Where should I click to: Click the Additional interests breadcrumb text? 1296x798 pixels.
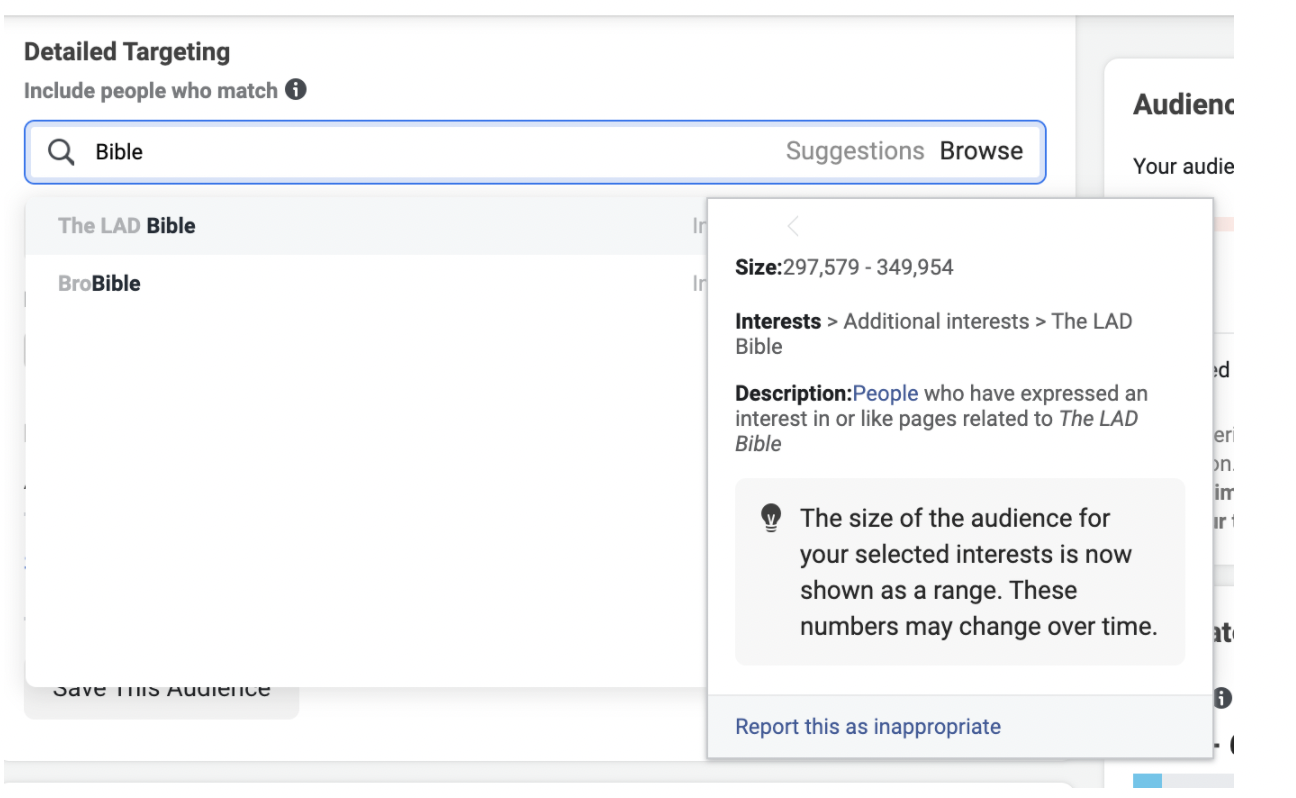[936, 322]
